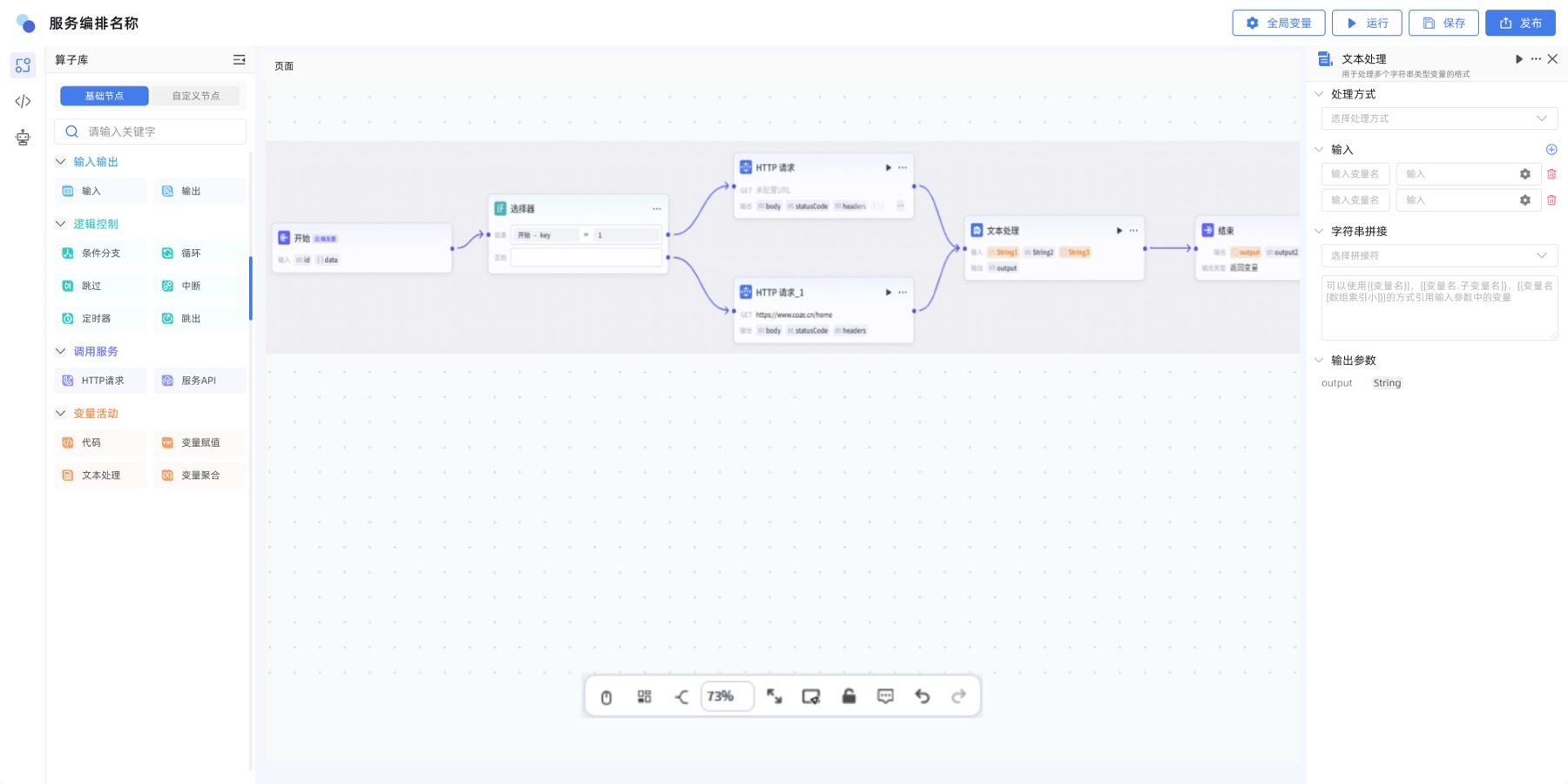Click the undo icon in canvas toolbar
The image size is (1568, 784).
point(923,696)
